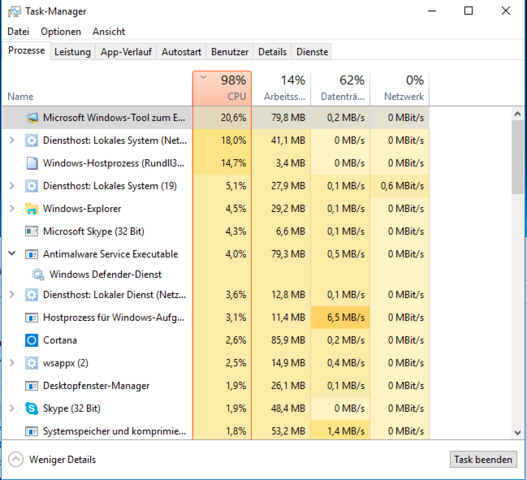The image size is (527, 480).
Task: Expand the Windows-Explorer process group
Action: (12, 209)
